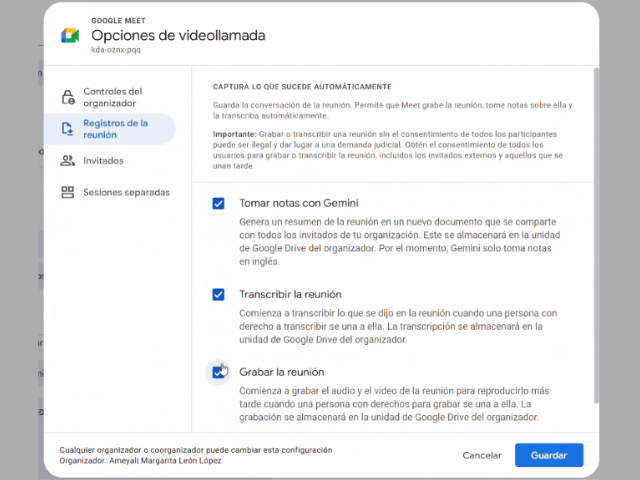Disable the Grabar la reunión checkbox
This screenshot has height=480, width=640.
[x=218, y=372]
